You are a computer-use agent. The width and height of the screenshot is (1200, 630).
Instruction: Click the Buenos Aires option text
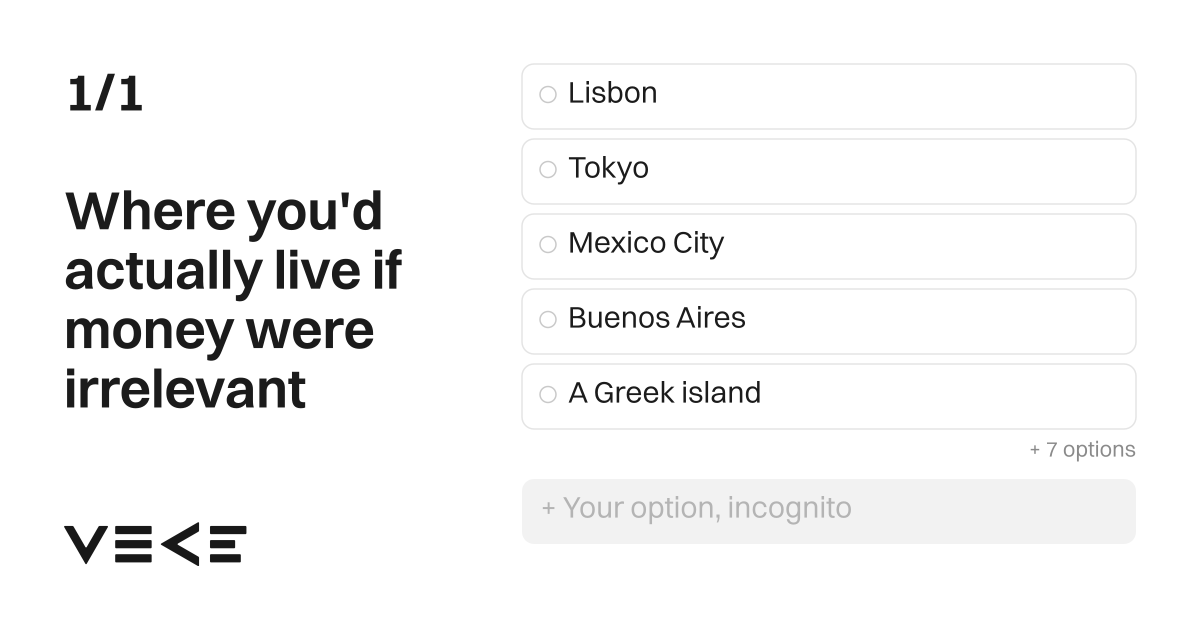click(657, 318)
